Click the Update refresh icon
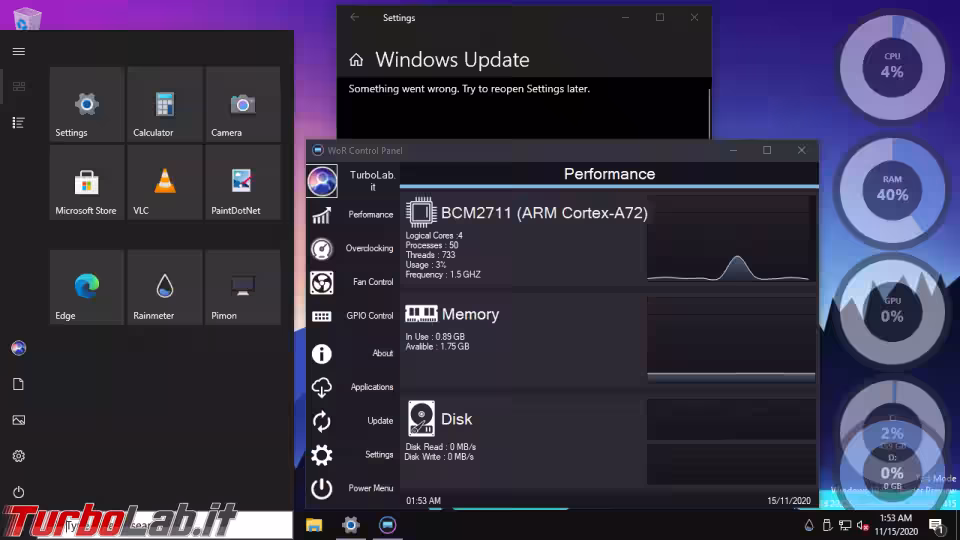The height and width of the screenshot is (540, 960). [322, 421]
